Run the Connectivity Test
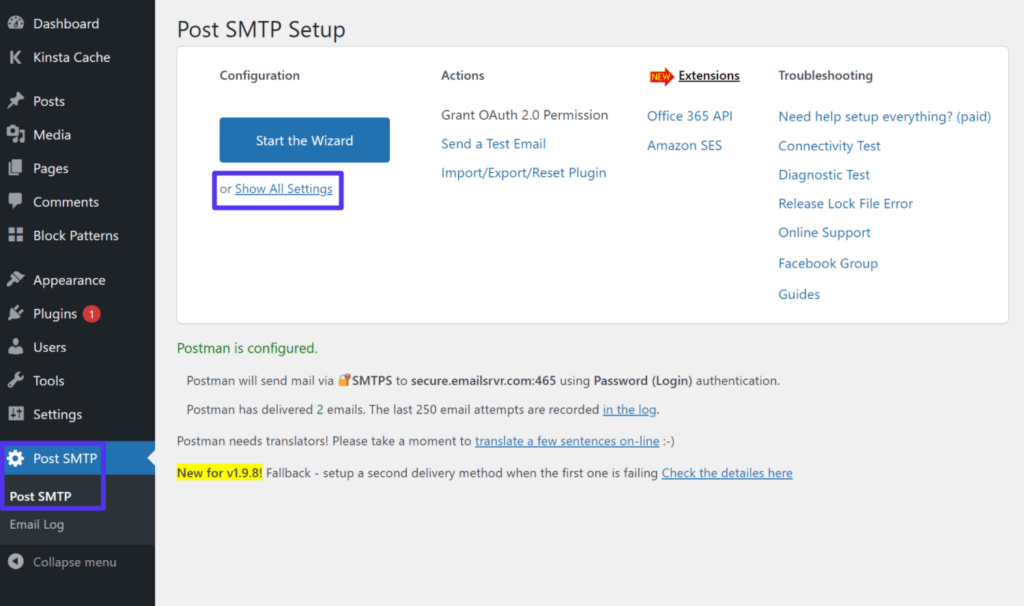 [x=829, y=145]
